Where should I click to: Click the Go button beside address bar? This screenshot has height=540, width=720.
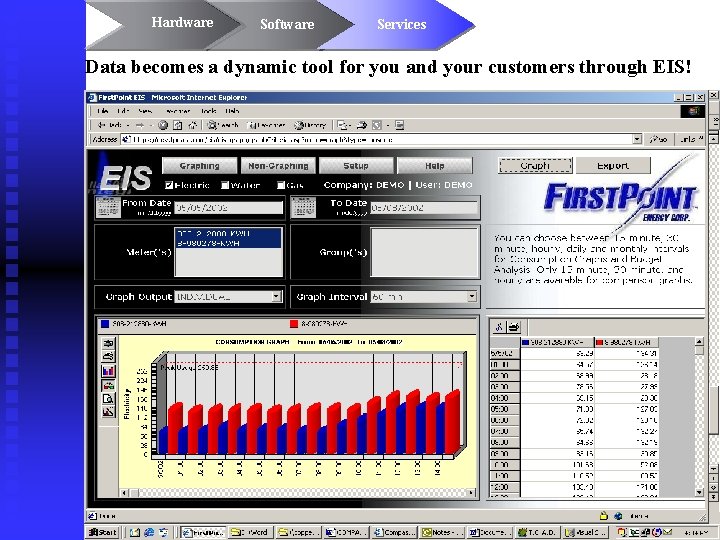click(658, 139)
